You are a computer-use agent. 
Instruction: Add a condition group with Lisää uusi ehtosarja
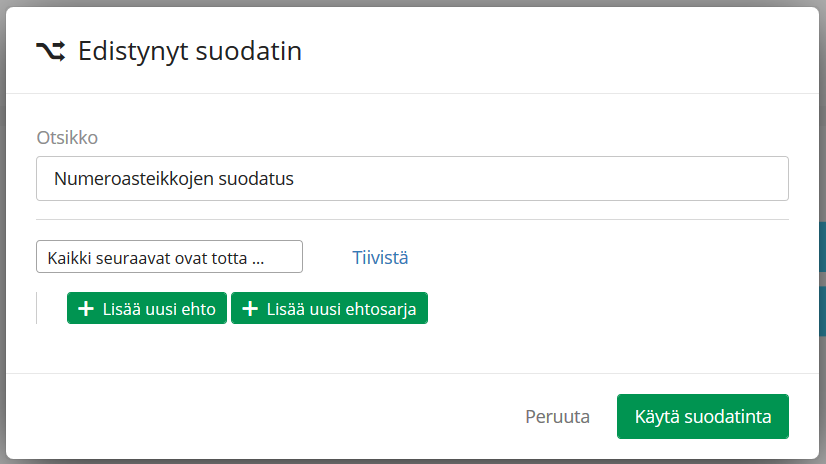pos(329,308)
